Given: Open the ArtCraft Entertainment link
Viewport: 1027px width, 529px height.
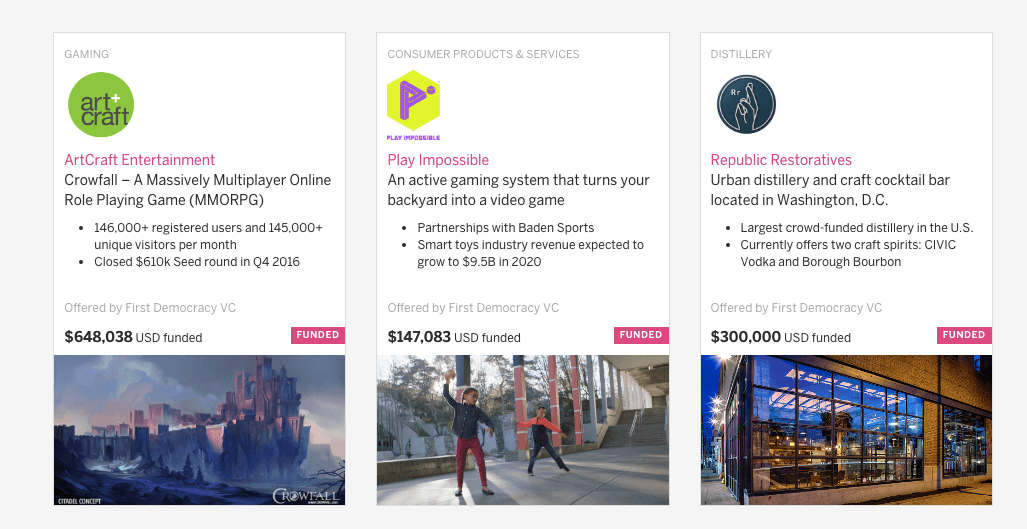Looking at the screenshot, I should (140, 160).
